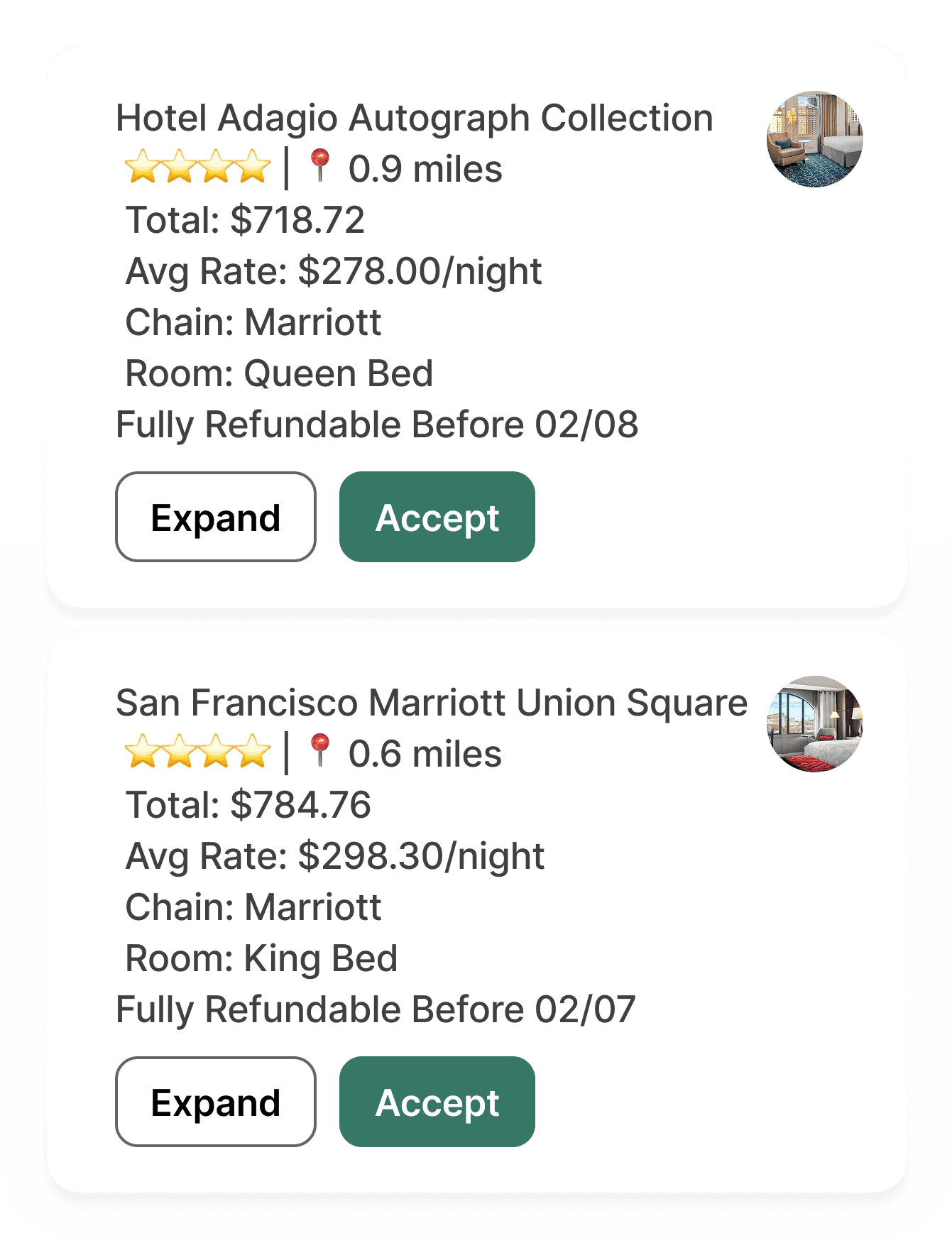Click Fully Refundable Before 02/07 text
This screenshot has height=1238, width=952.
tap(375, 1009)
